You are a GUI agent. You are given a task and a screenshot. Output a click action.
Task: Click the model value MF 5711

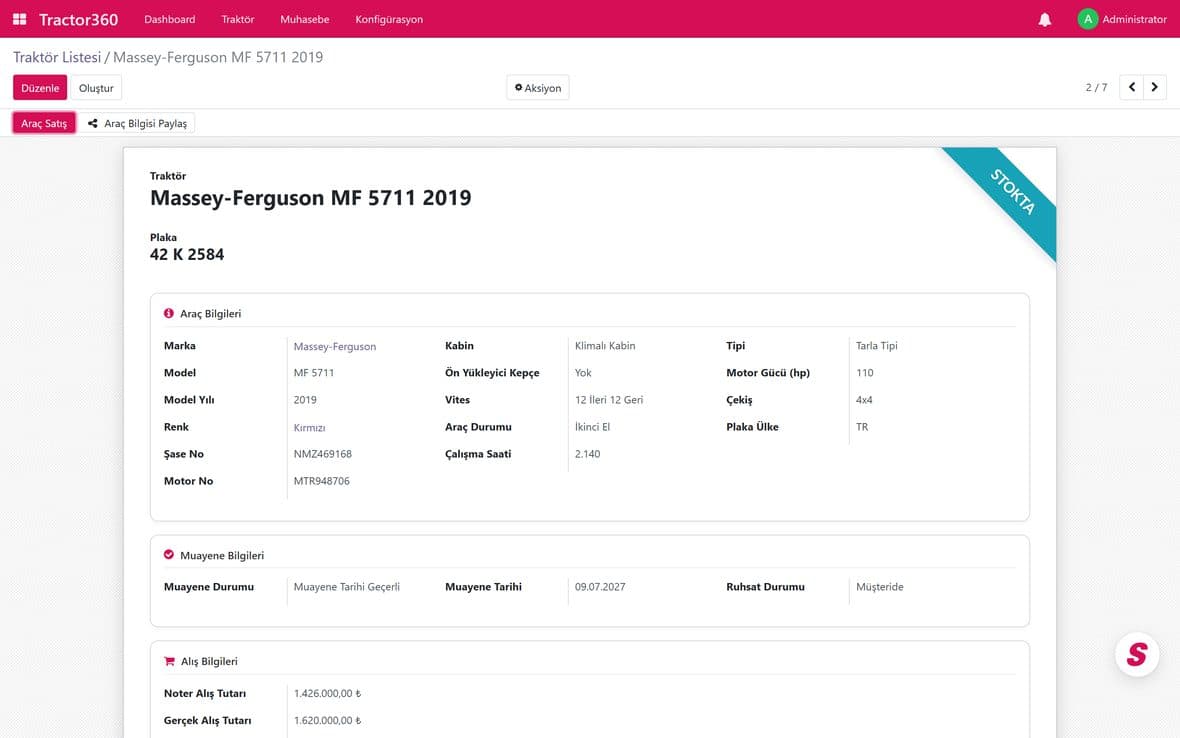314,372
